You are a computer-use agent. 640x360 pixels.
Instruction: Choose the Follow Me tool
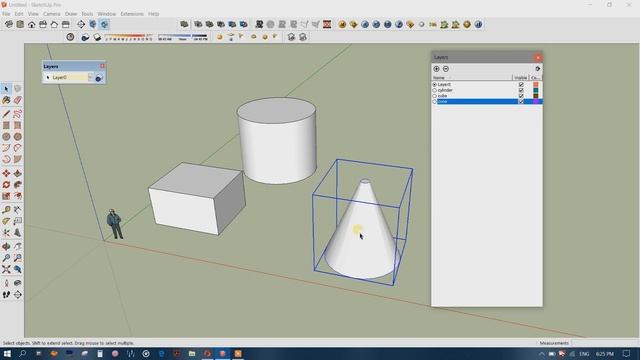(18, 185)
